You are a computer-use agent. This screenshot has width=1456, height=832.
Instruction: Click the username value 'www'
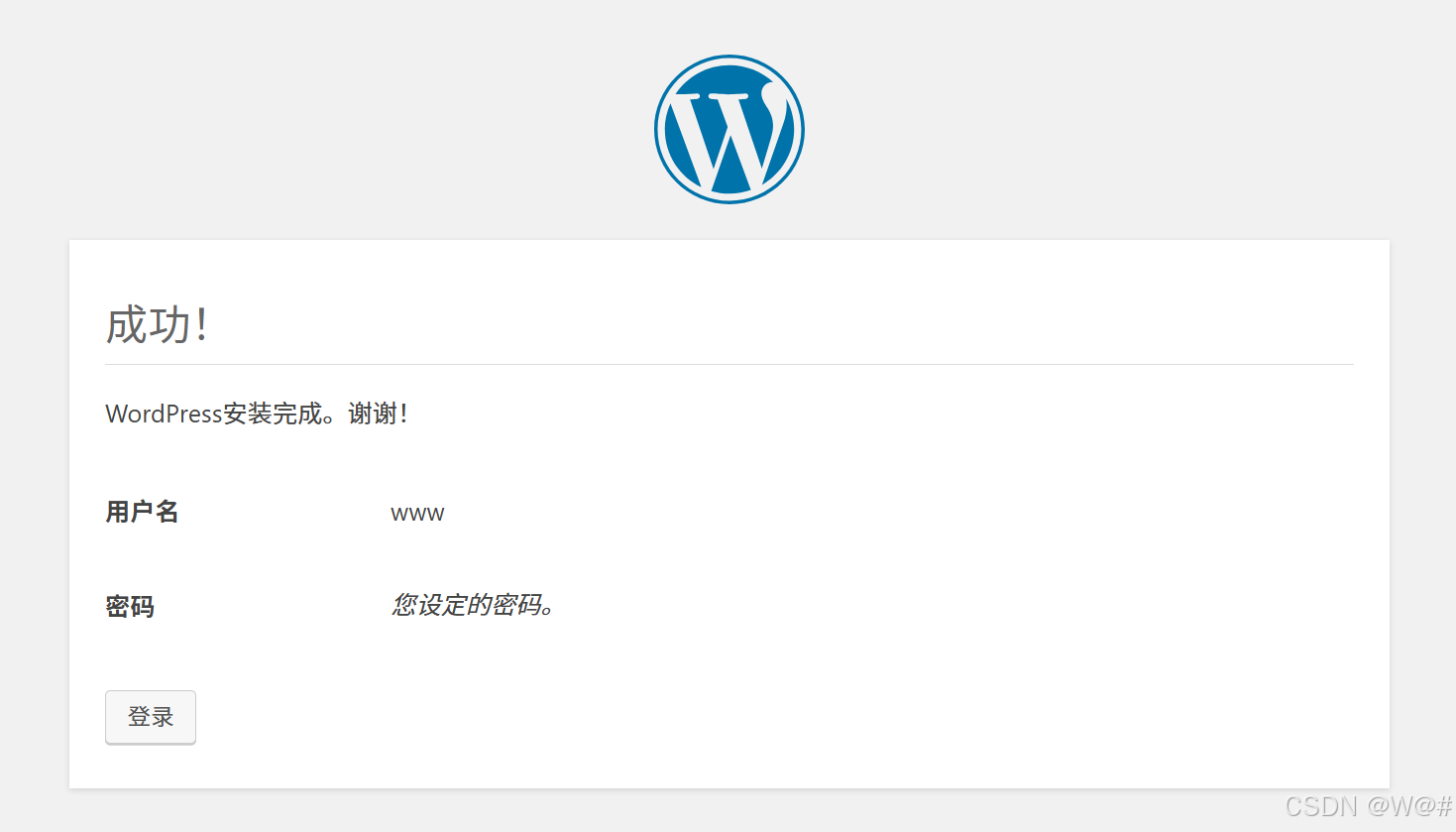pyautogui.click(x=417, y=514)
